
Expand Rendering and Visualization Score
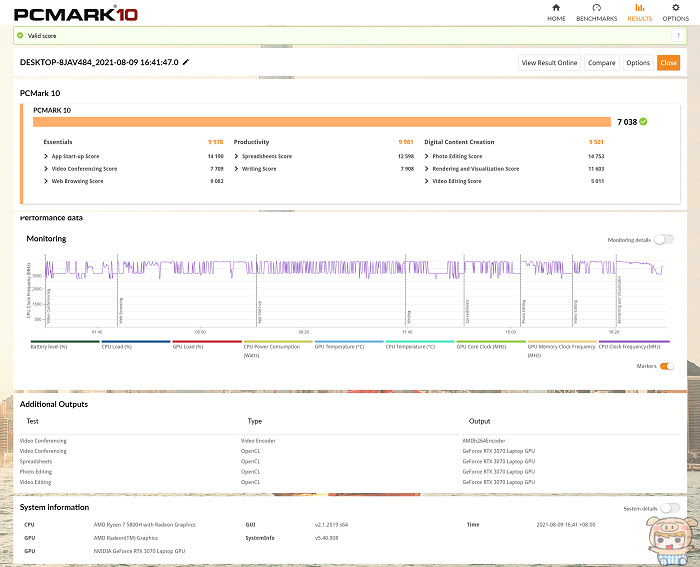tap(426, 169)
